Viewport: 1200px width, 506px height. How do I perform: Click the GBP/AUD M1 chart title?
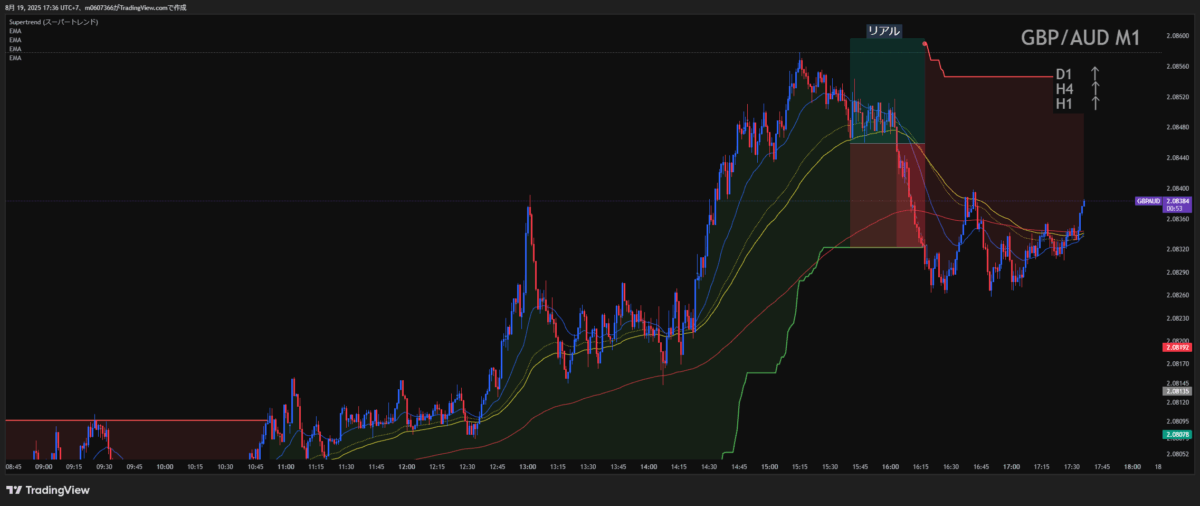coord(1079,38)
